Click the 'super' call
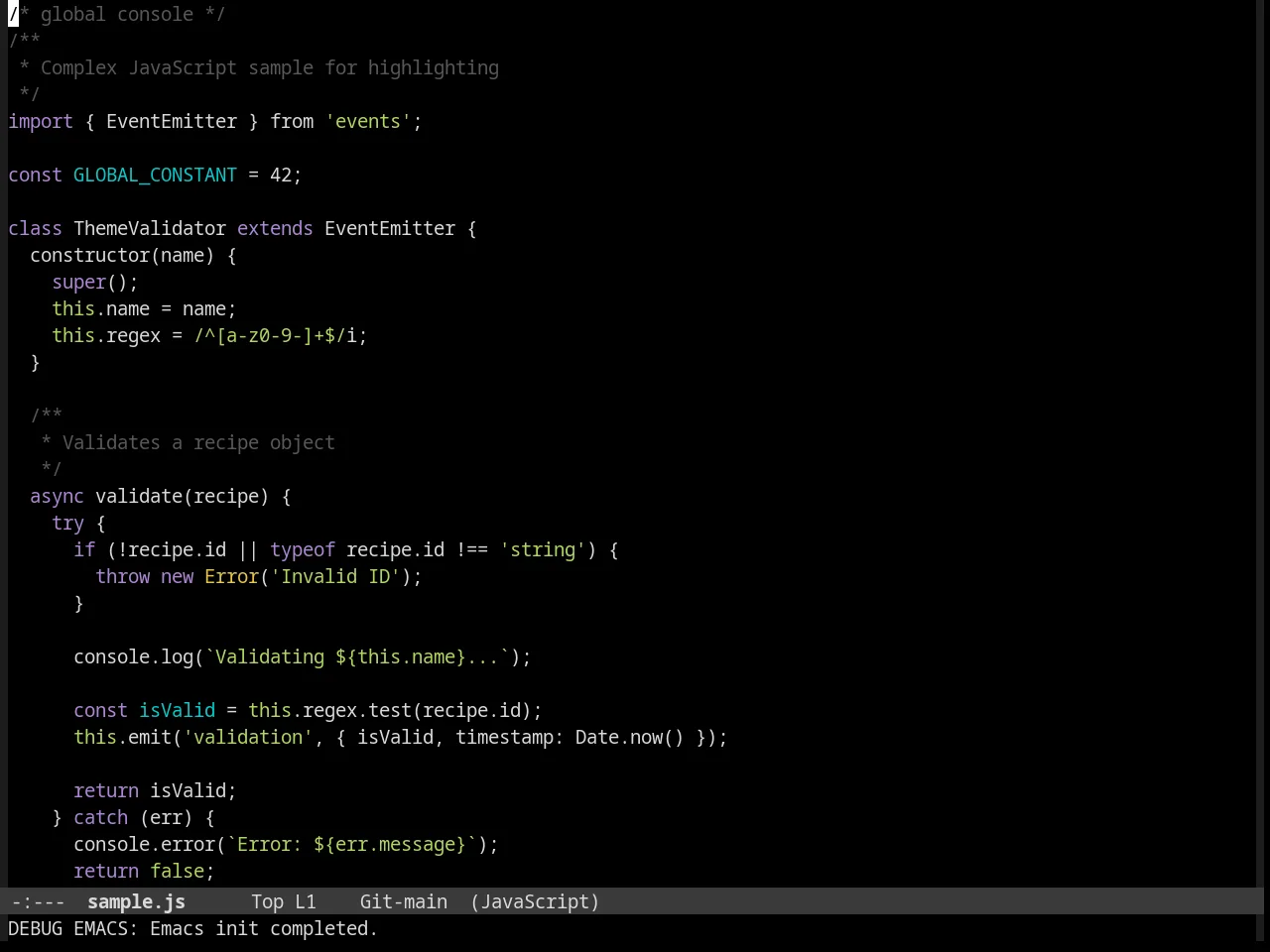 pos(79,282)
